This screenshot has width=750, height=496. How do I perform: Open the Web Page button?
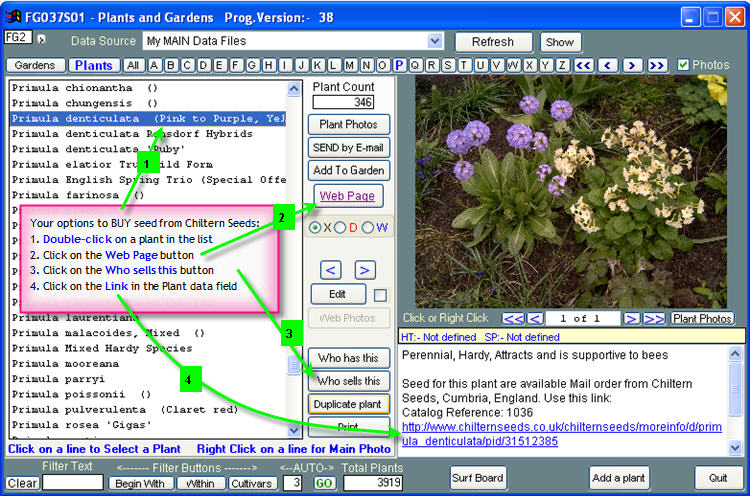pos(348,196)
